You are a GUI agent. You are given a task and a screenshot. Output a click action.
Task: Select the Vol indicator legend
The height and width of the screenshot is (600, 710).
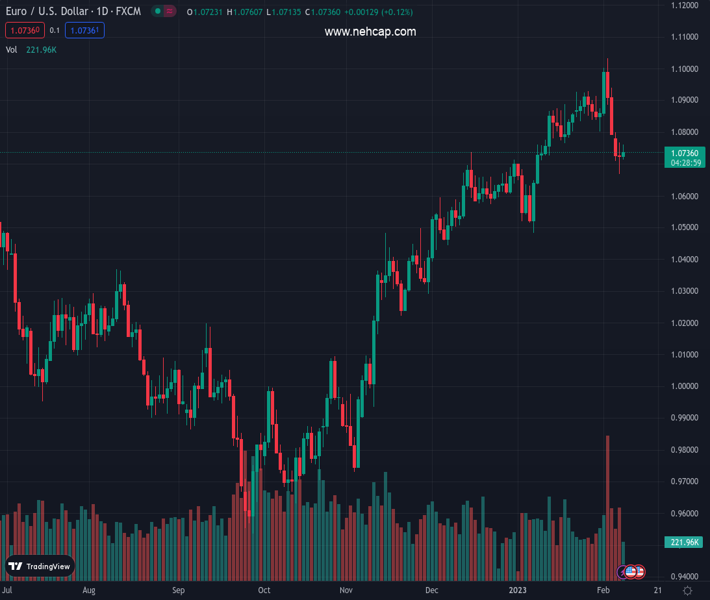(12, 49)
